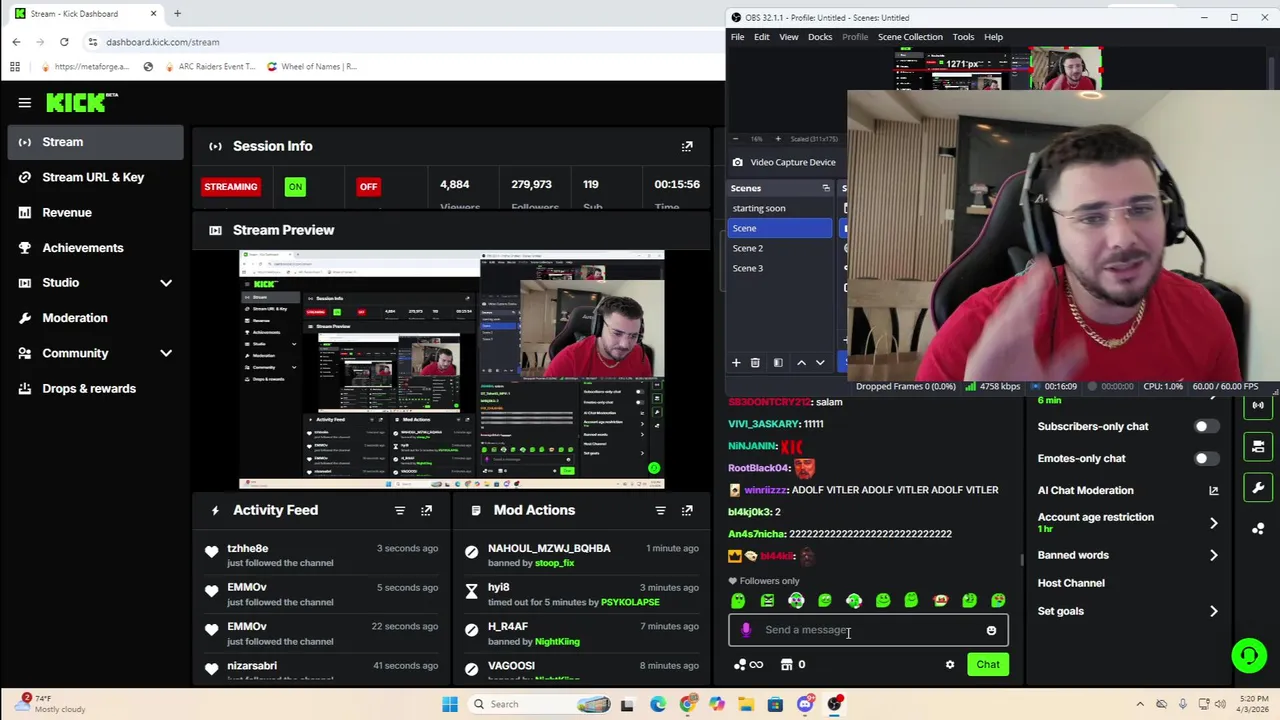
Task: Move scene down in OBS Scenes dock
Action: pos(820,363)
